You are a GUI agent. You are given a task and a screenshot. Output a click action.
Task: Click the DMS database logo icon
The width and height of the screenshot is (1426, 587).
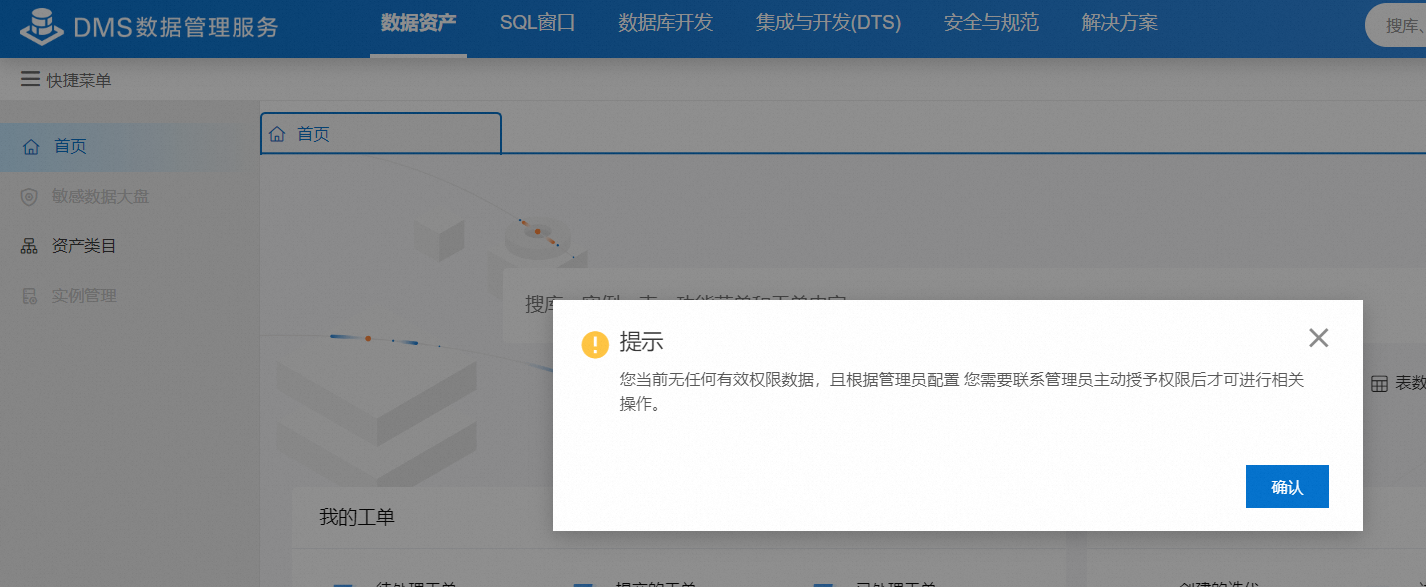(40, 27)
